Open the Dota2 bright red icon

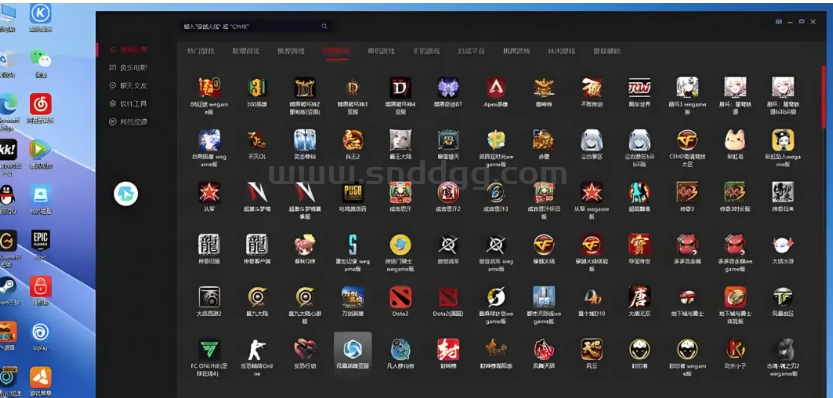coord(401,297)
